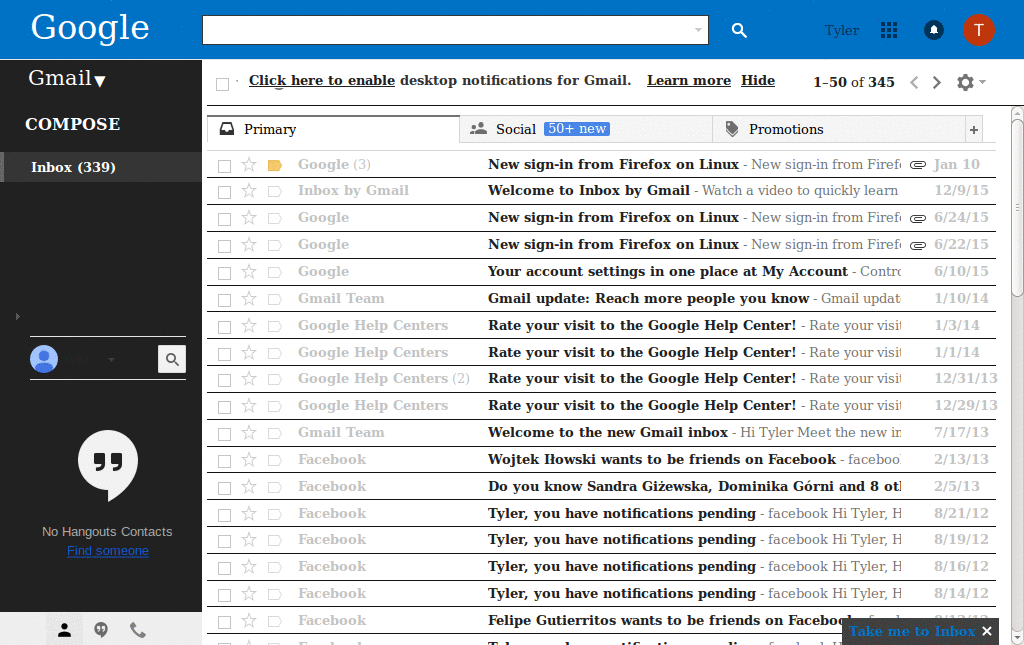Star the Welcome to new Gmail inbox email

click(249, 432)
